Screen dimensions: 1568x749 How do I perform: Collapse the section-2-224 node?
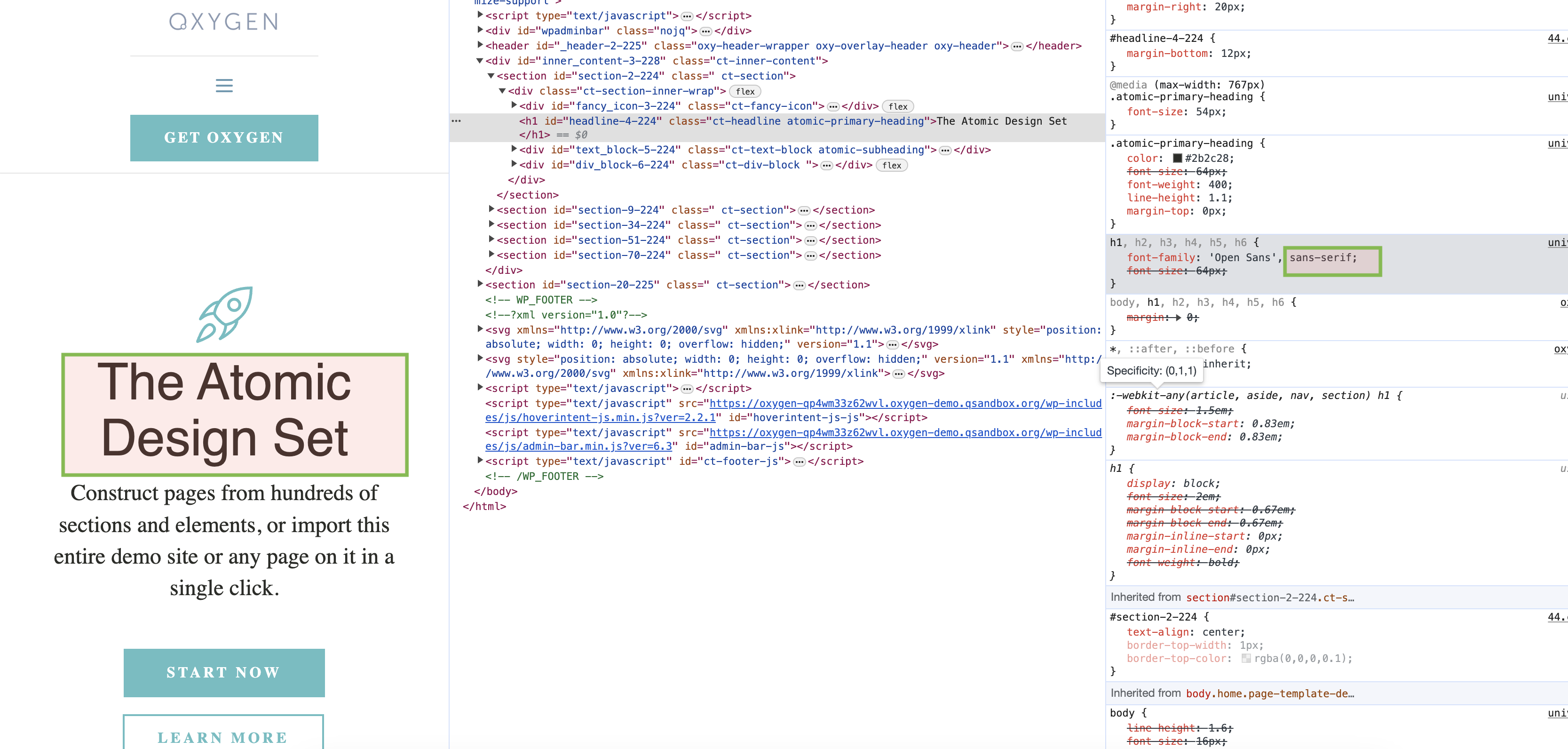491,75
